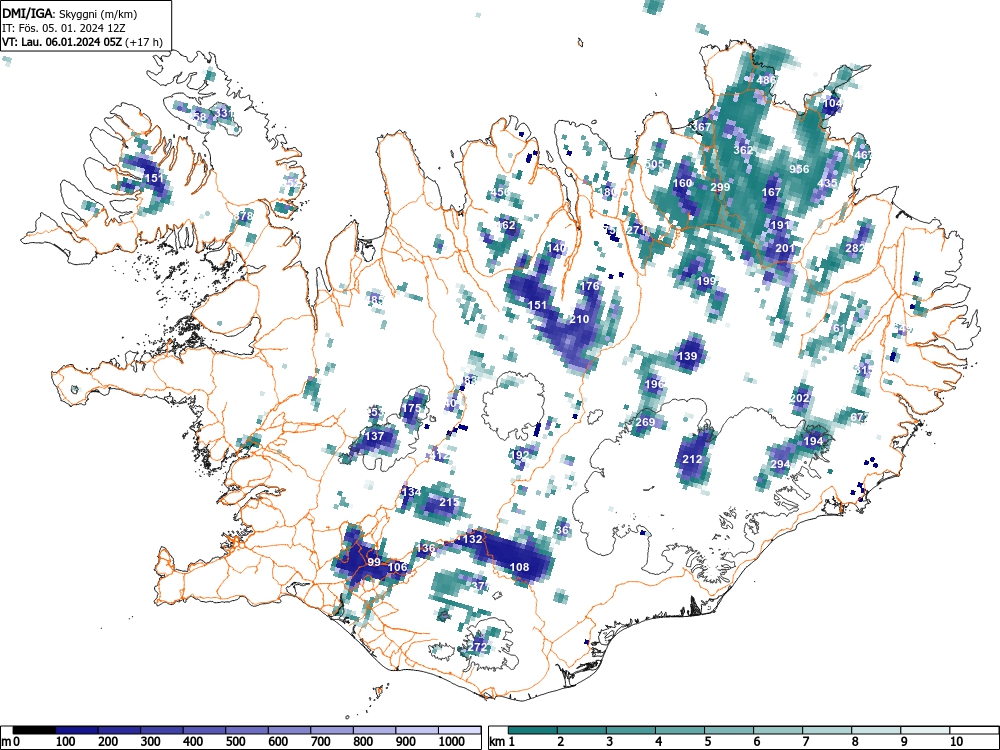This screenshot has height=750, width=1000.
Task: Click the 500 m legend label
Action: pos(235,742)
